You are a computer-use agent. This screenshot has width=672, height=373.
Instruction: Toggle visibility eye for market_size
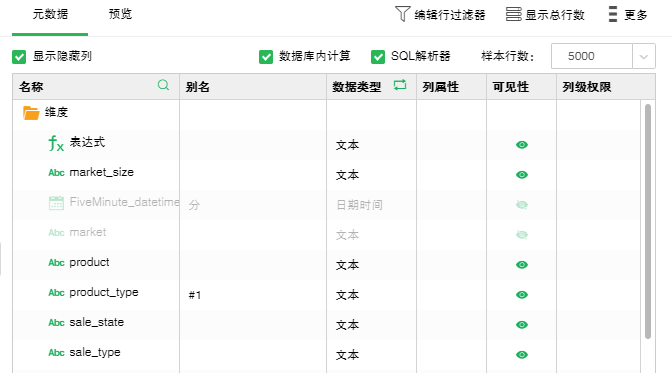(522, 175)
